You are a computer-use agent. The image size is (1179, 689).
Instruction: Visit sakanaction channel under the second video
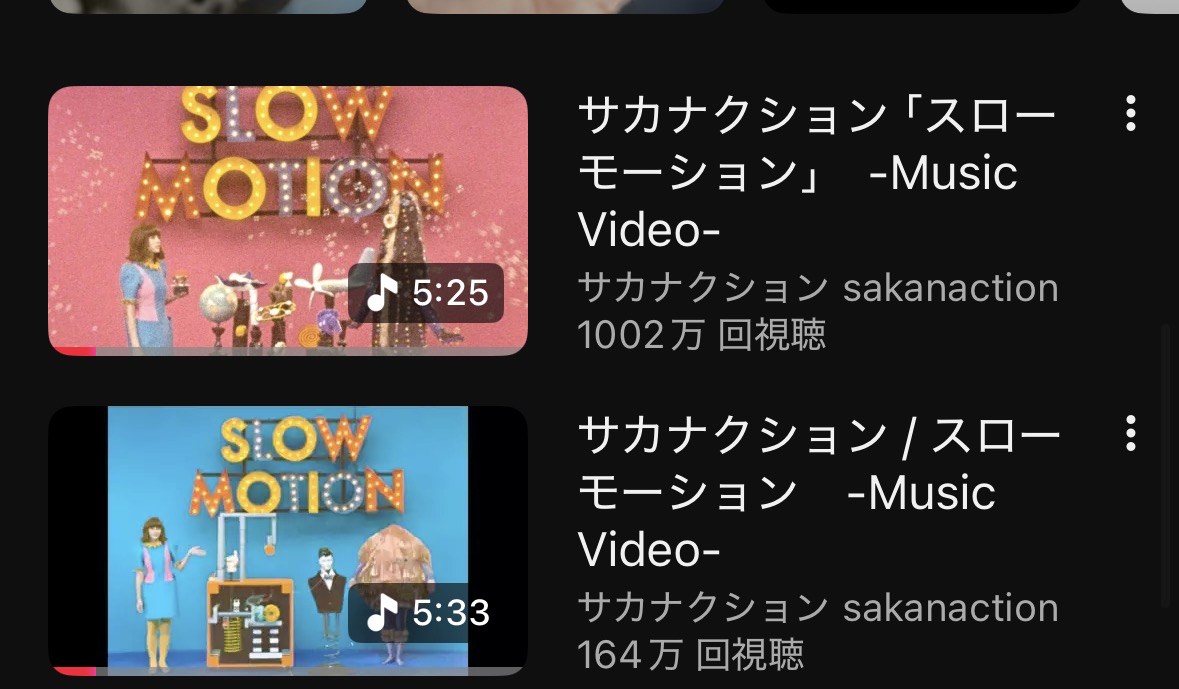[818, 608]
